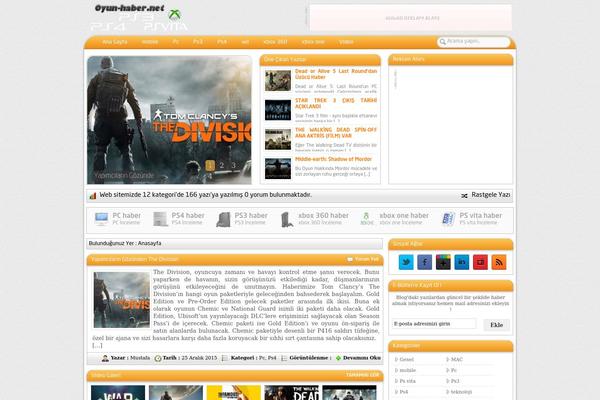Select slide 2 in image slider
Viewport: 600px width, 400px height.
point(222,165)
